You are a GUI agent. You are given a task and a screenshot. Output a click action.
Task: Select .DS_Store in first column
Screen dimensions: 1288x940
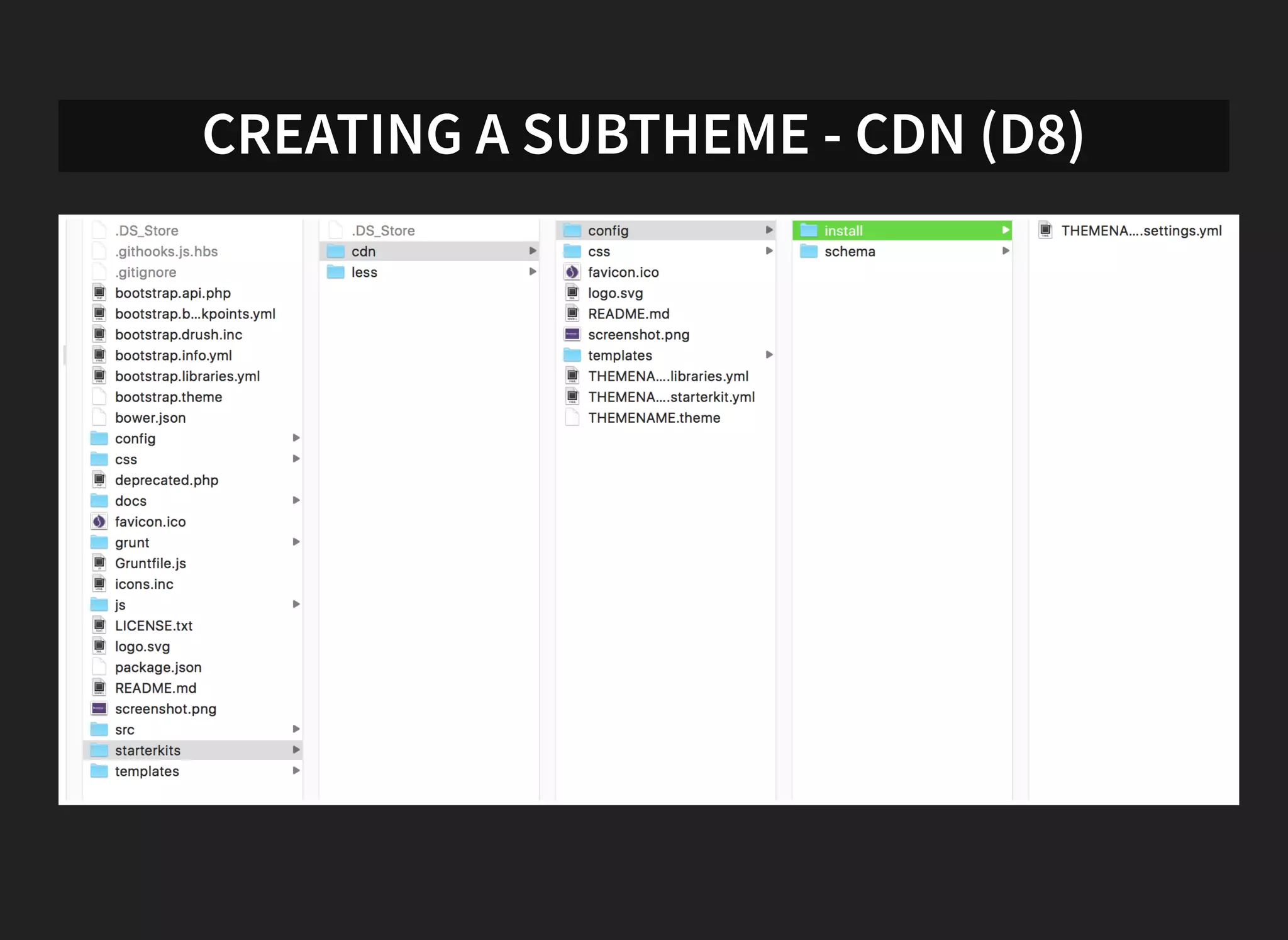click(x=147, y=230)
